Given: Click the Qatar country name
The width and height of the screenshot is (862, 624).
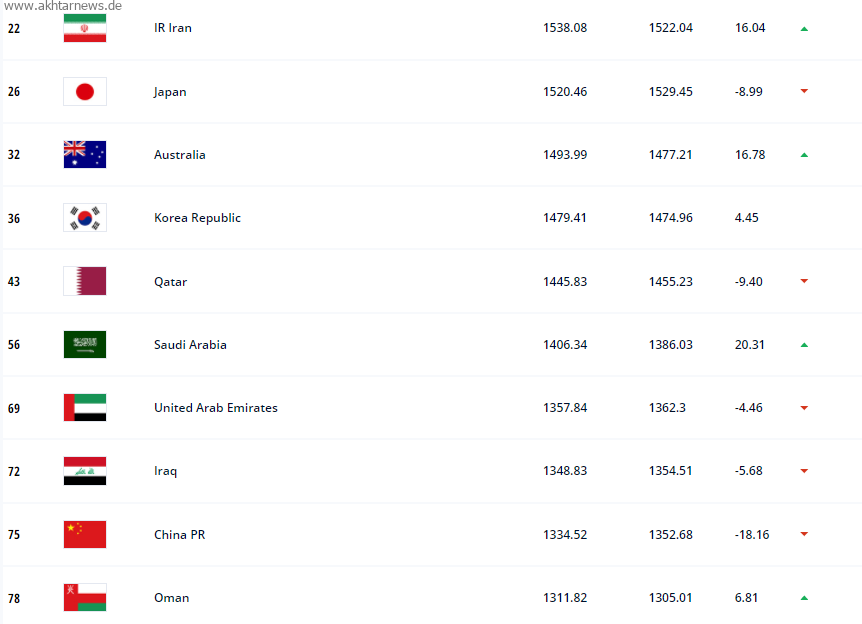Looking at the screenshot, I should click(x=170, y=282).
